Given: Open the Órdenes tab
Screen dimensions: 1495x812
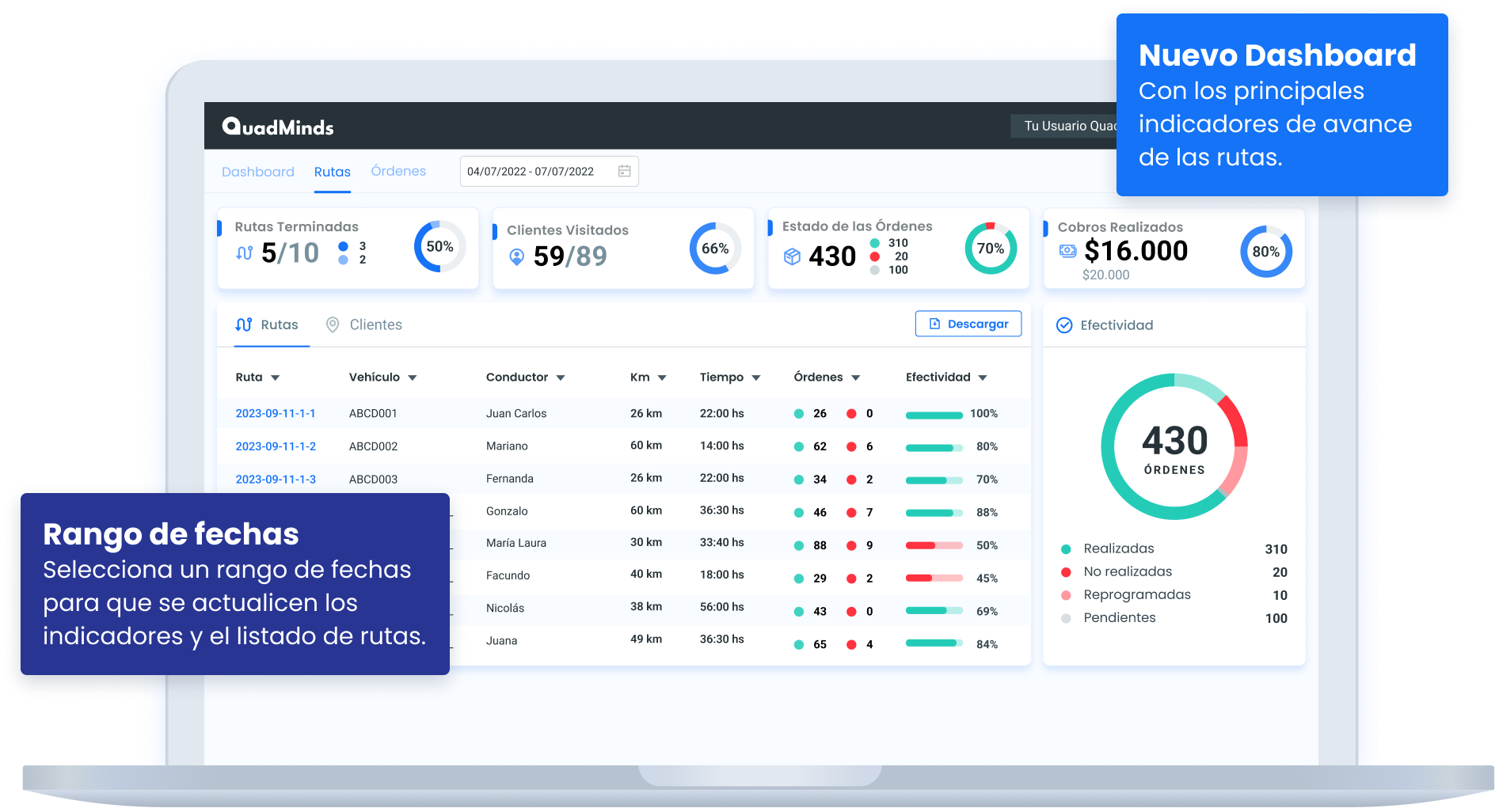Looking at the screenshot, I should [398, 171].
